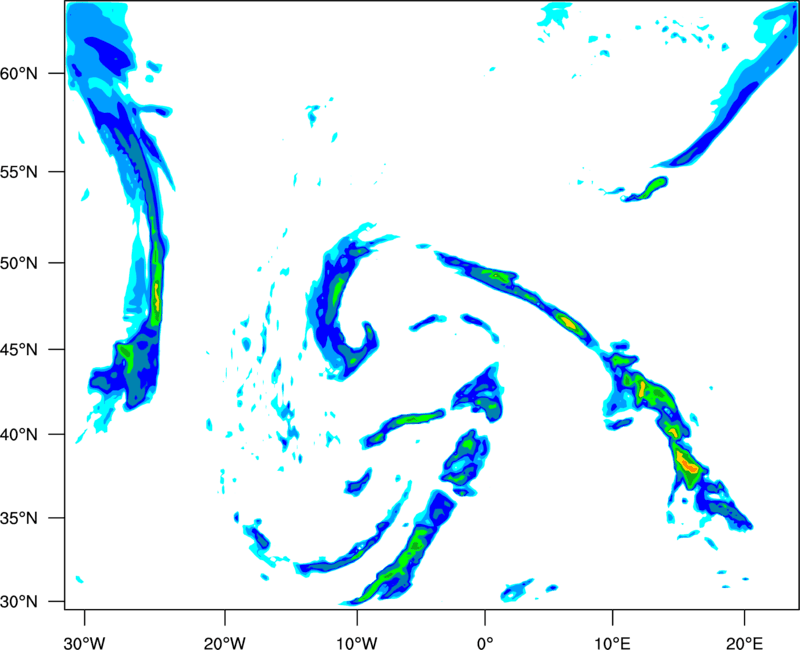The height and width of the screenshot is (650, 800).
Task: Click the 30°N latitude label
Action: point(19,602)
